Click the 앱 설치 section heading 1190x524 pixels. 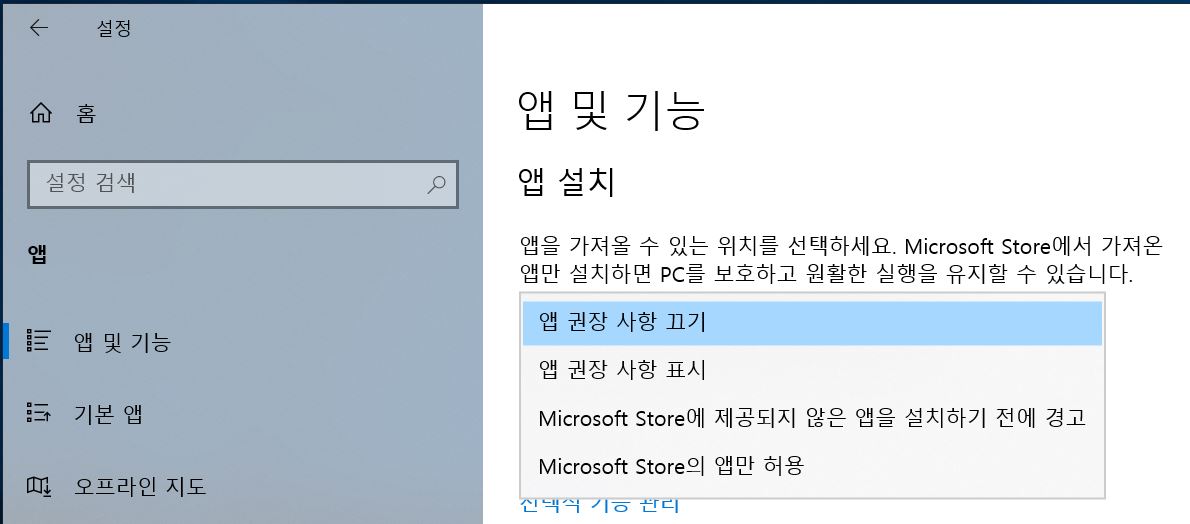pyautogui.click(x=566, y=183)
